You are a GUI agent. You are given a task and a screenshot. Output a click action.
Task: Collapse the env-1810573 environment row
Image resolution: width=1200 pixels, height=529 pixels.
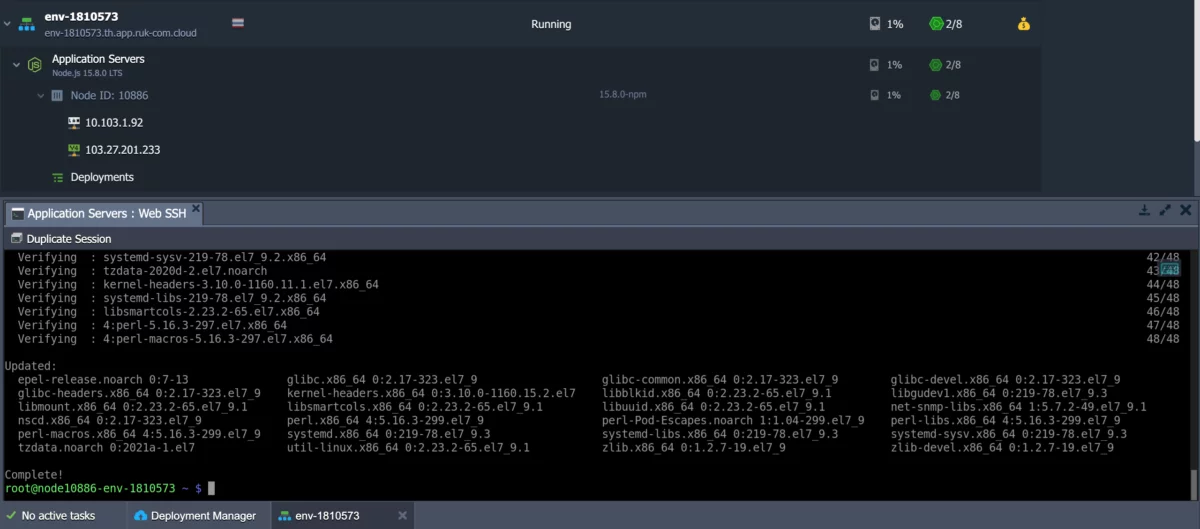coord(8,25)
